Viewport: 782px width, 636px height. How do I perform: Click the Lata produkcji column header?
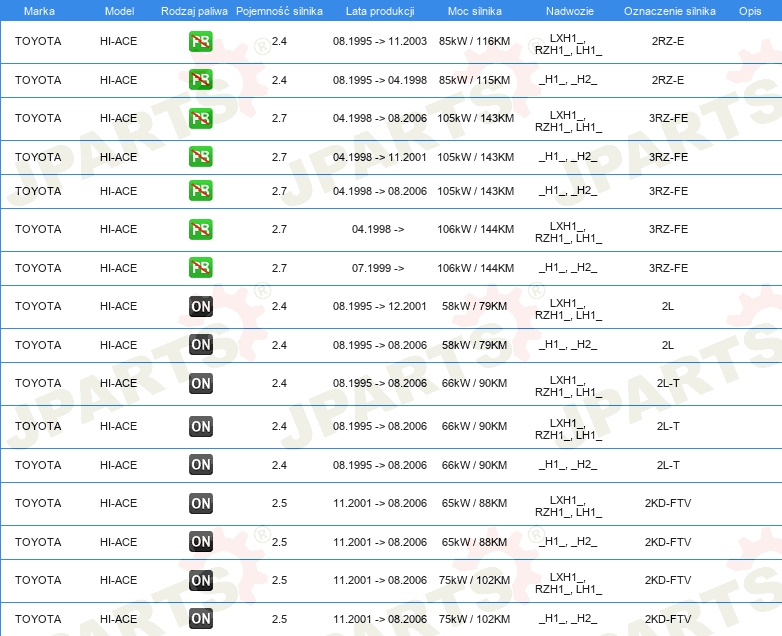(x=380, y=11)
